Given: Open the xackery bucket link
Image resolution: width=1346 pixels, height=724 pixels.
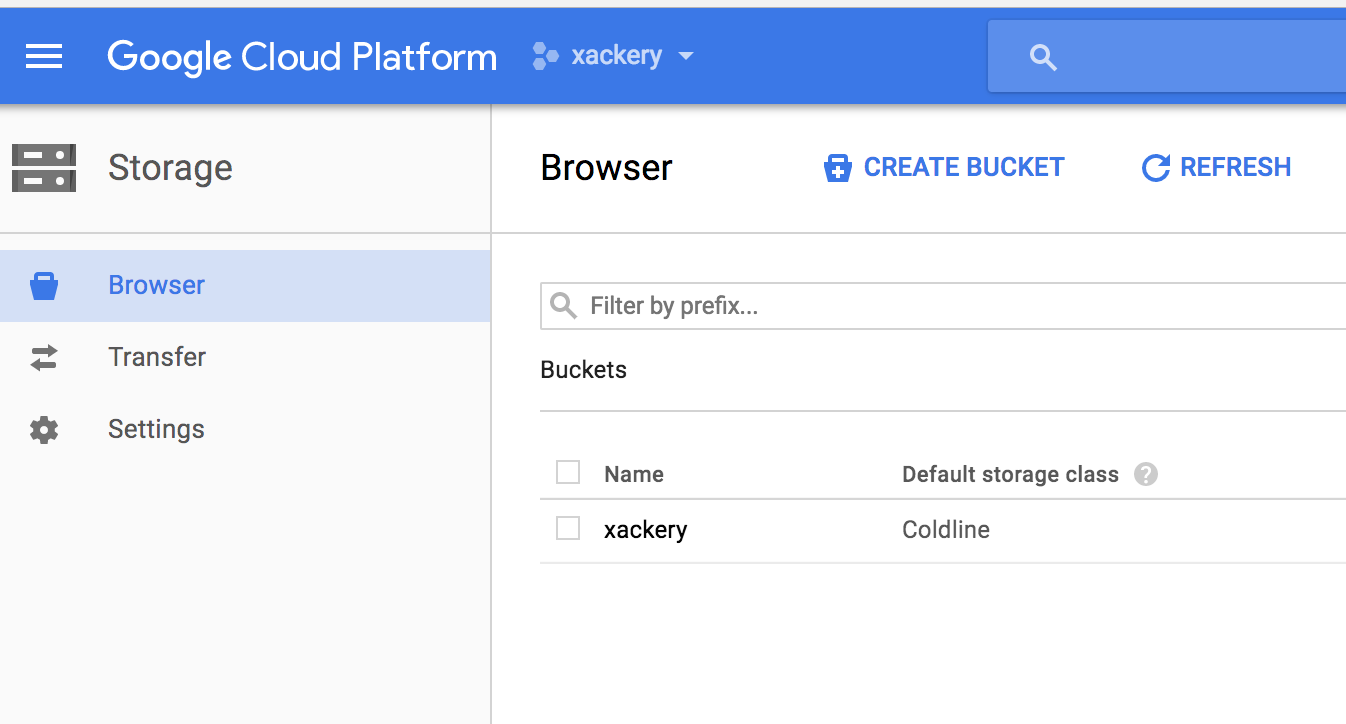Looking at the screenshot, I should 646,529.
